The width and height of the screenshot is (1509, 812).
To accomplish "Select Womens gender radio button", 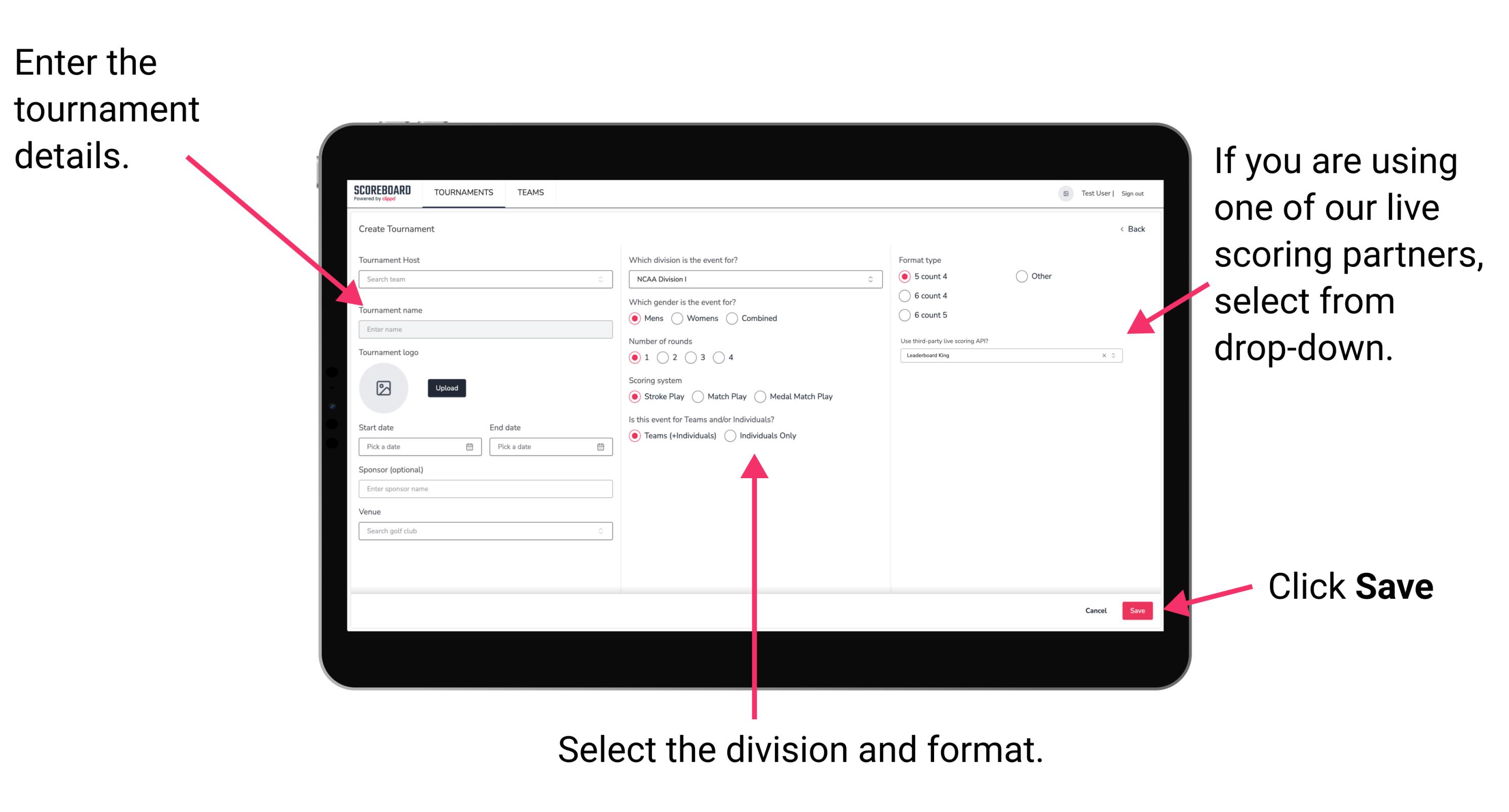I will tap(678, 318).
